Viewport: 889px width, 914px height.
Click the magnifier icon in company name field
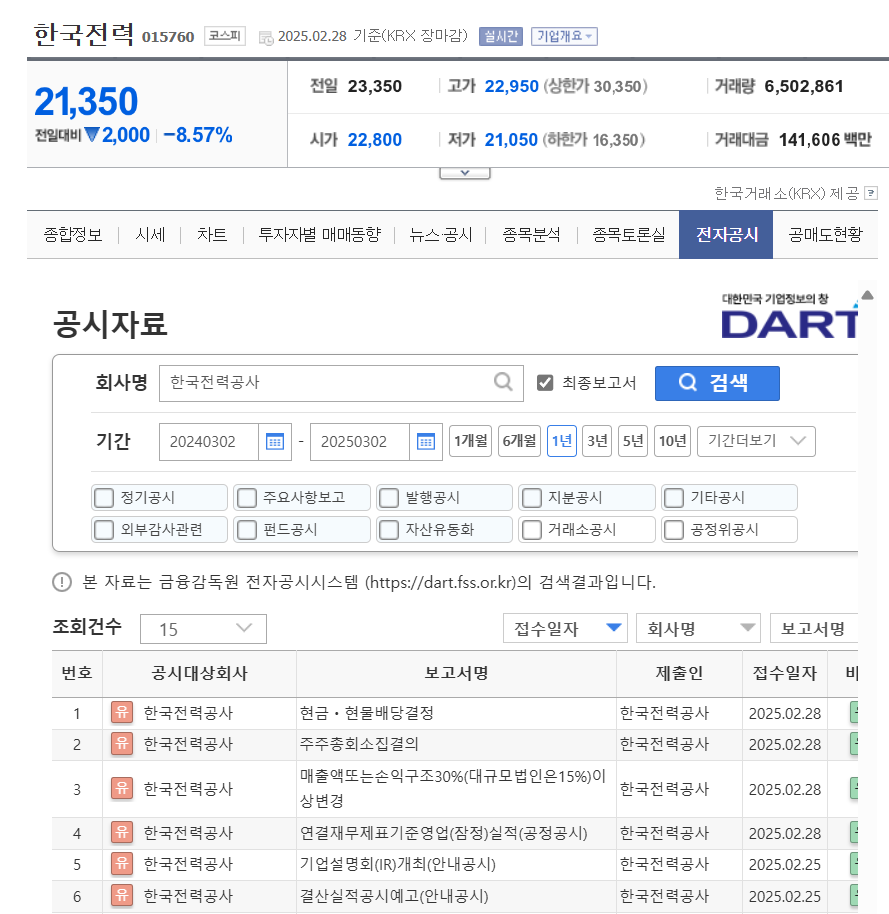[x=503, y=382]
